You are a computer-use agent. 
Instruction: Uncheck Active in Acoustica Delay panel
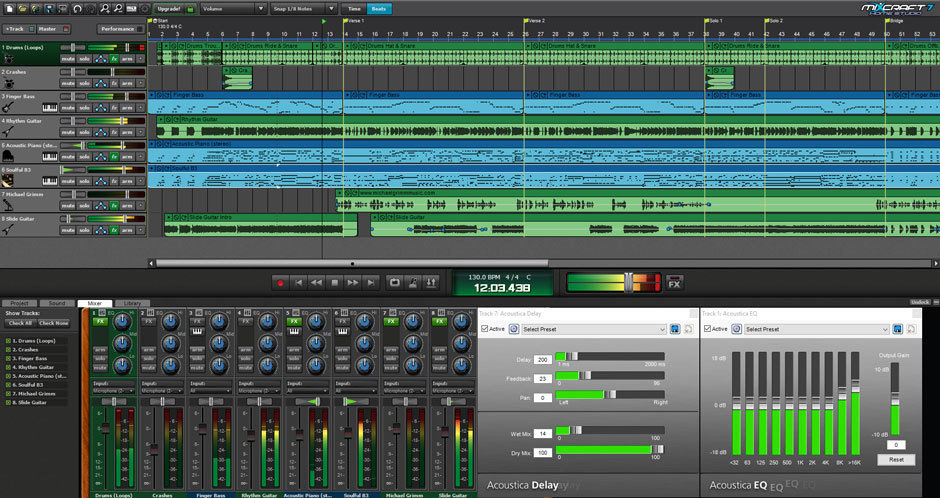[484, 329]
